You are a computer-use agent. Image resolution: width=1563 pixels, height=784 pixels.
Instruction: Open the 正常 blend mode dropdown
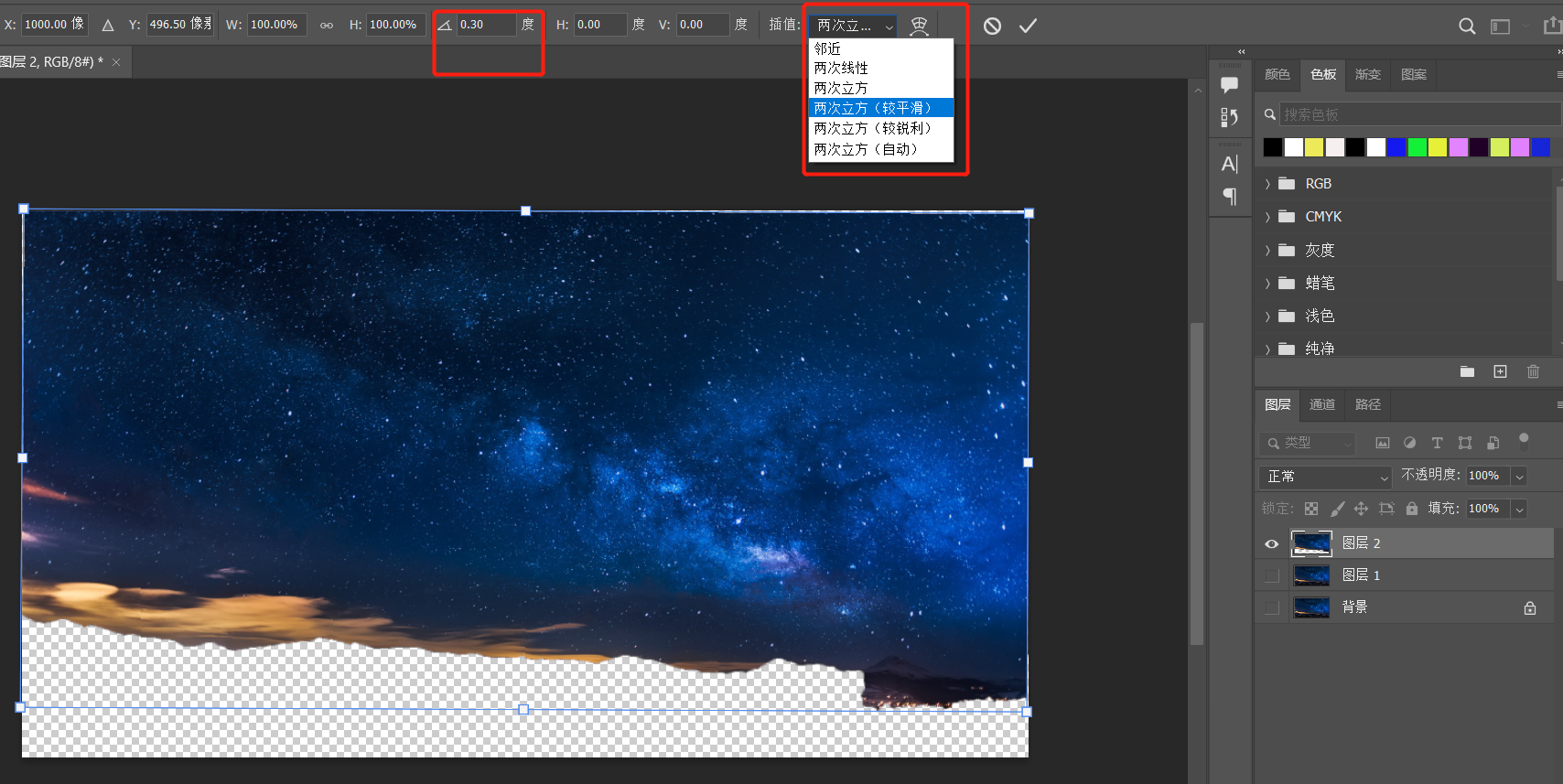[x=1325, y=477]
